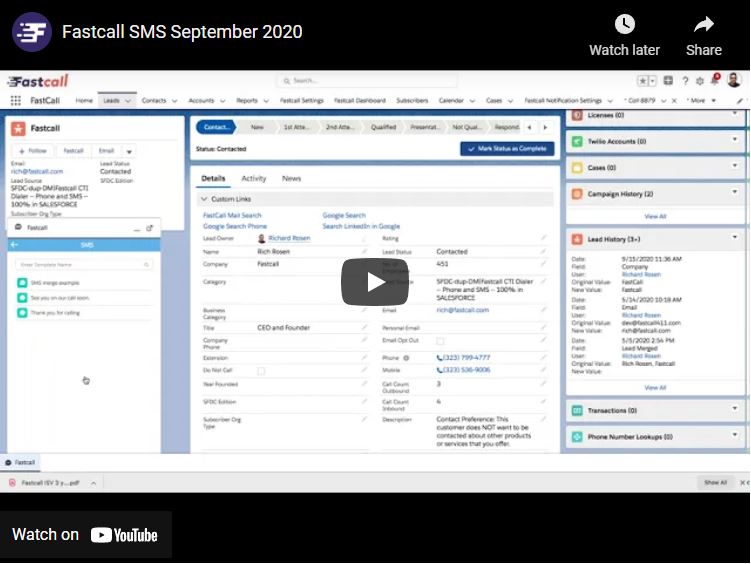Open the Subscribers navigation tab
Viewport: 751px width, 564px height.
[412, 101]
